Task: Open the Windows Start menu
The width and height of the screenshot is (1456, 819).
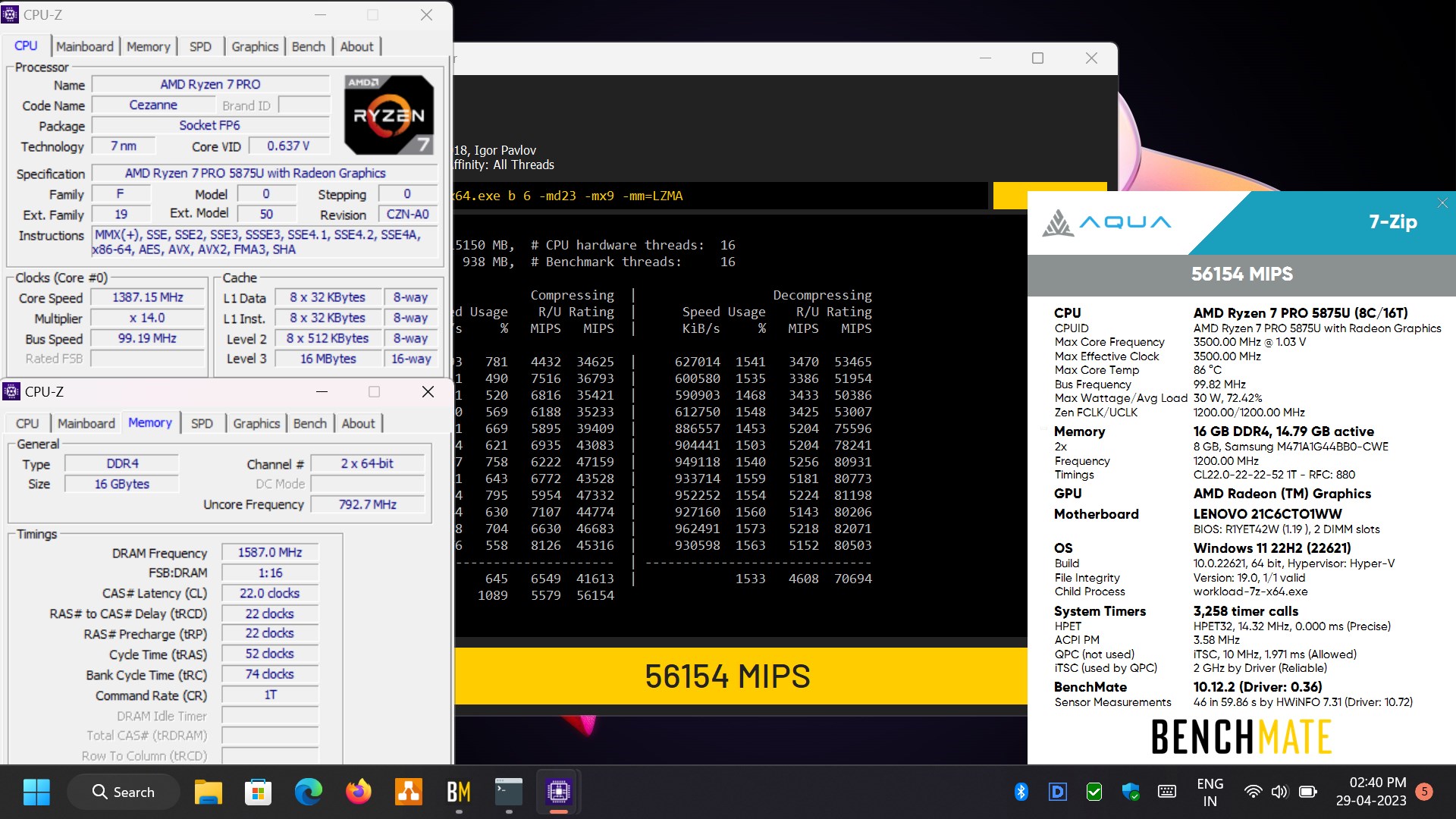Action: 36,792
